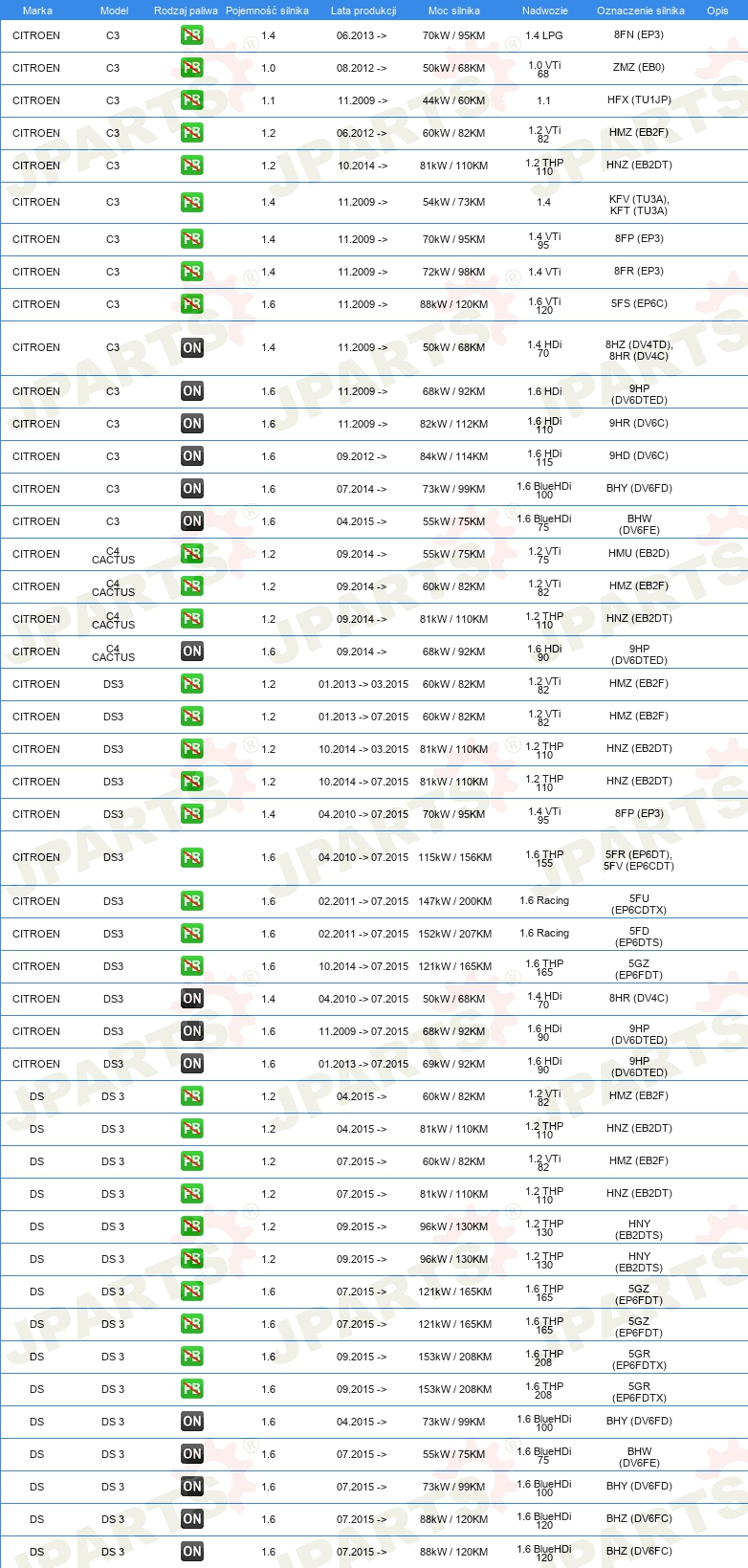
Task: Select the 1.4 LPG body cell
Action: pyautogui.click(x=544, y=35)
